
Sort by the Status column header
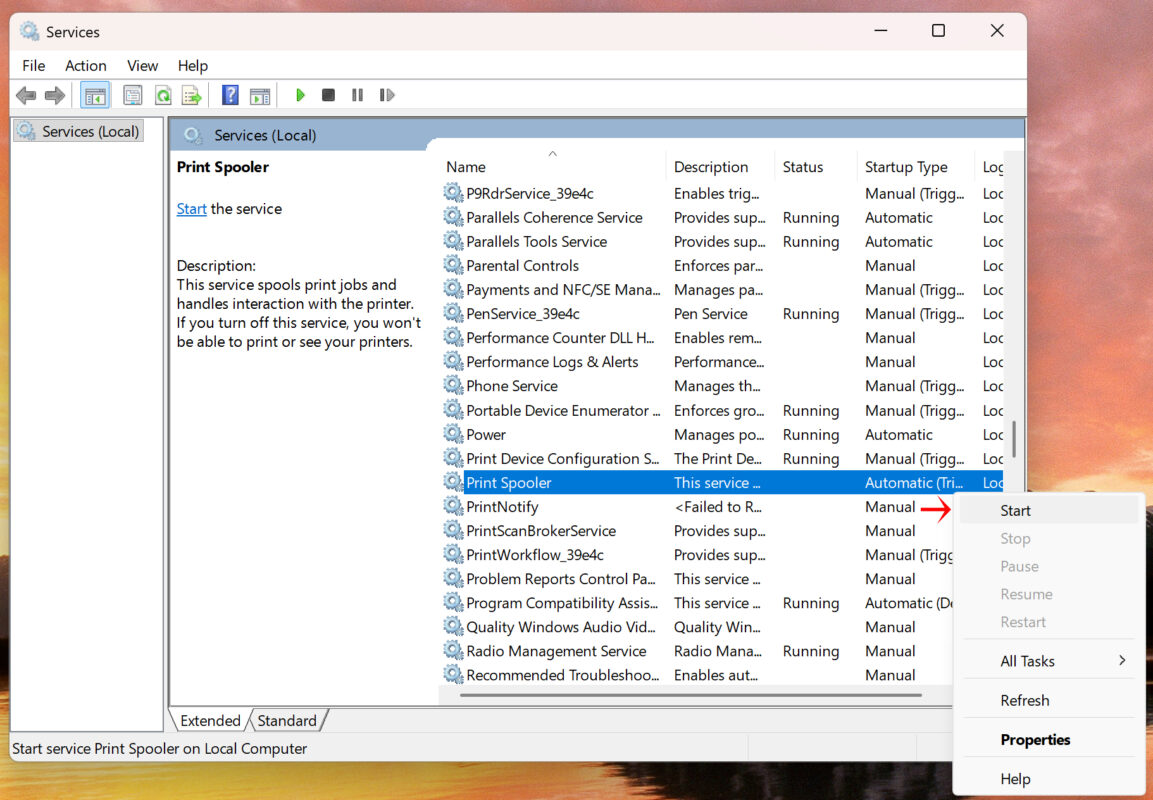[815, 167]
